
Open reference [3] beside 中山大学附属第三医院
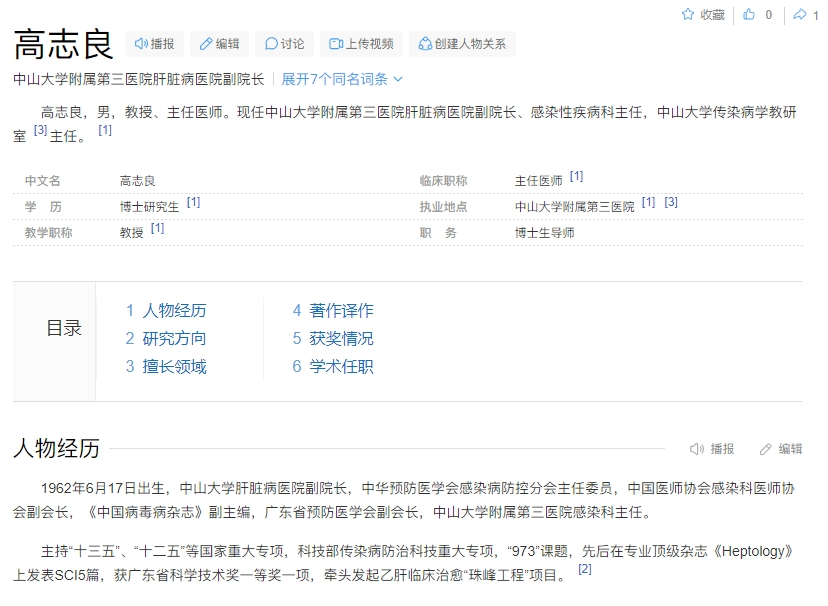671,202
